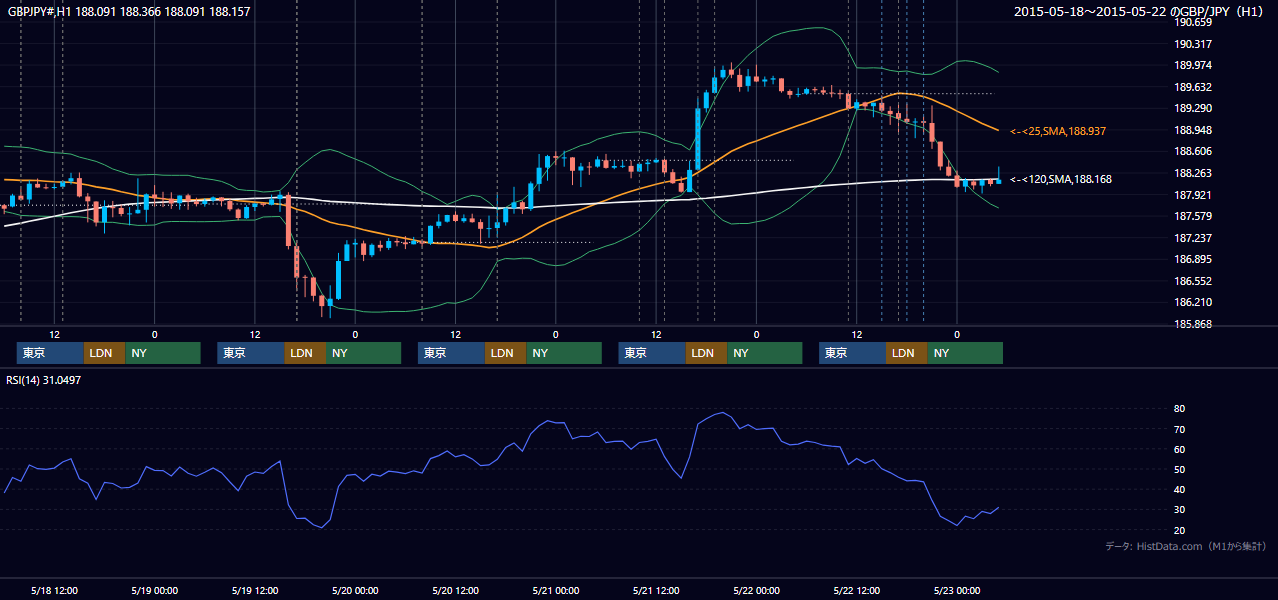Image resolution: width=1278 pixels, height=600 pixels.
Task: Click the white 120,SMA,188.168 label
Action: point(1061,179)
